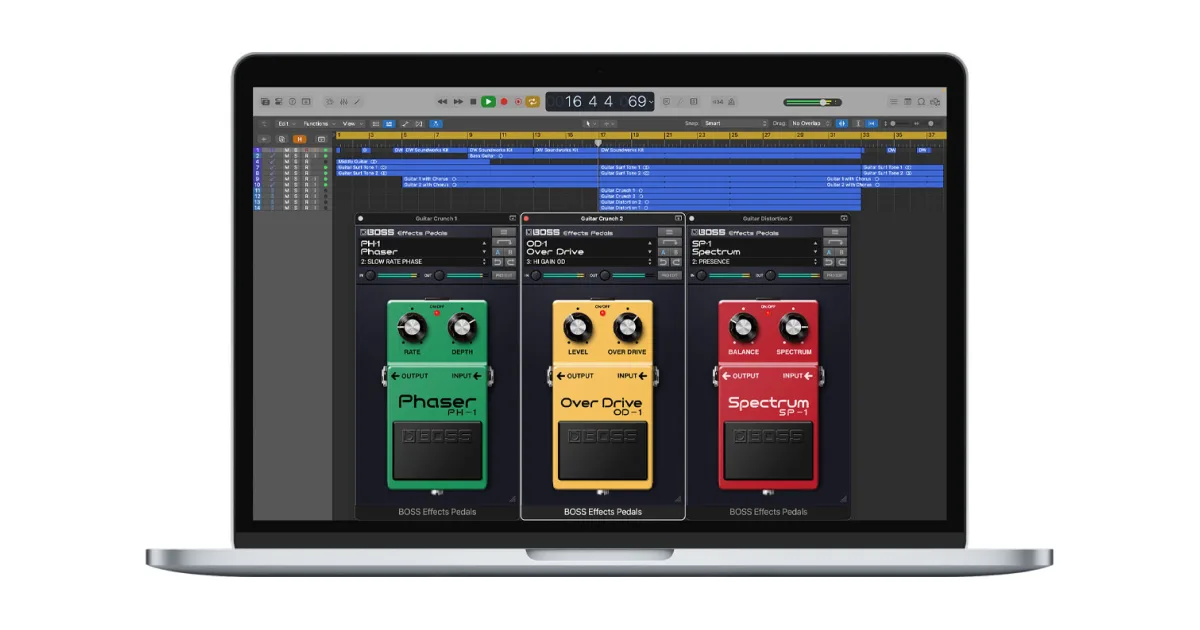Click the red close dot on Guitar Crunch 2

(526, 218)
